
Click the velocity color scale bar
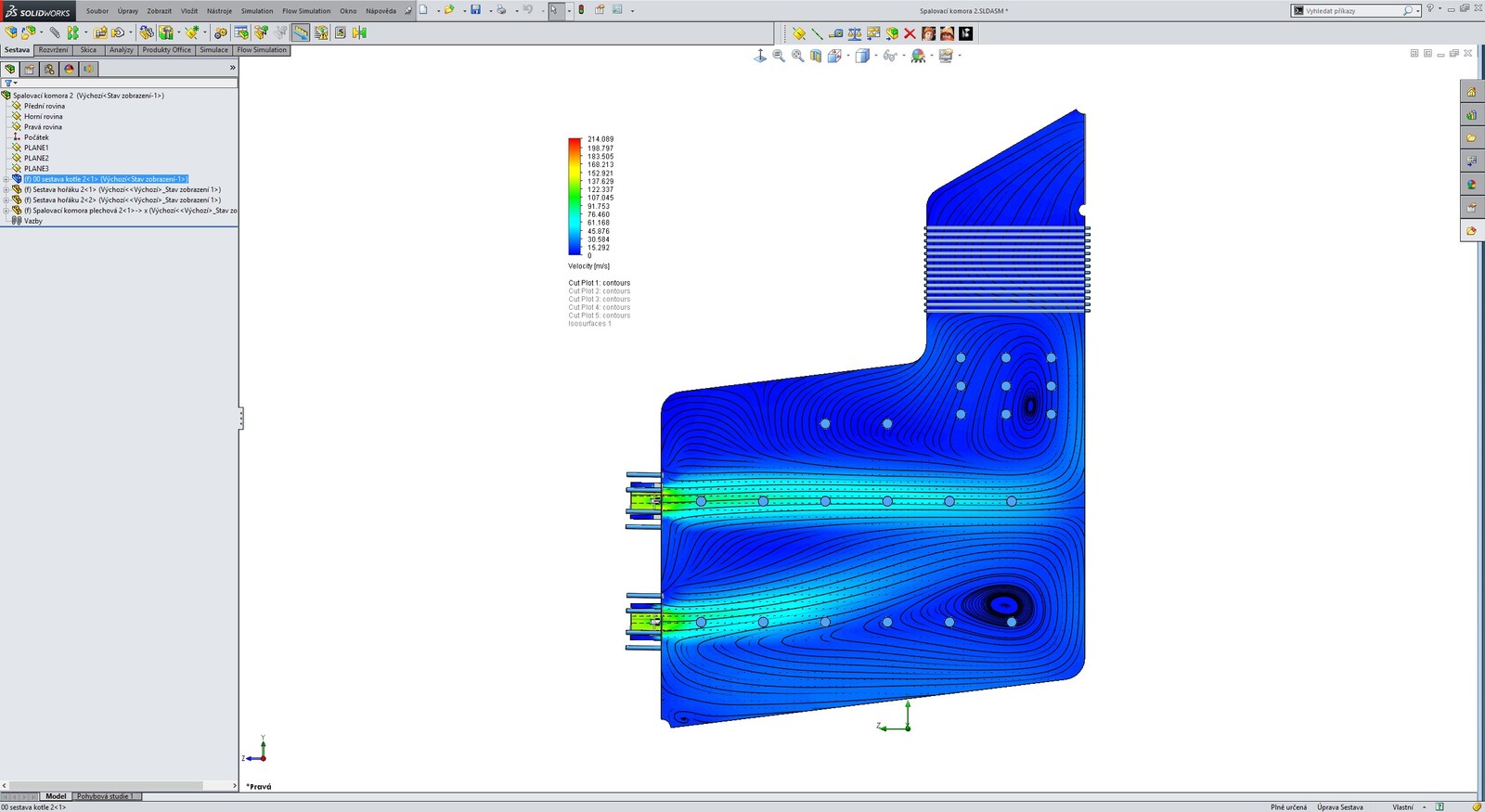point(575,196)
